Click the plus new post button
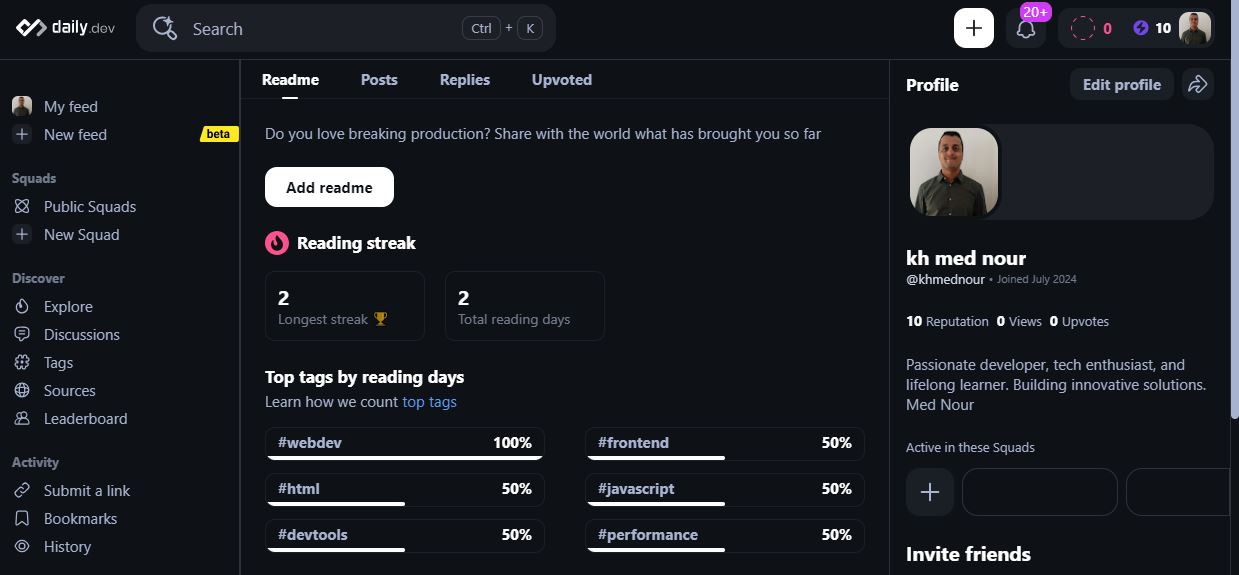The width and height of the screenshot is (1239, 575). (973, 28)
